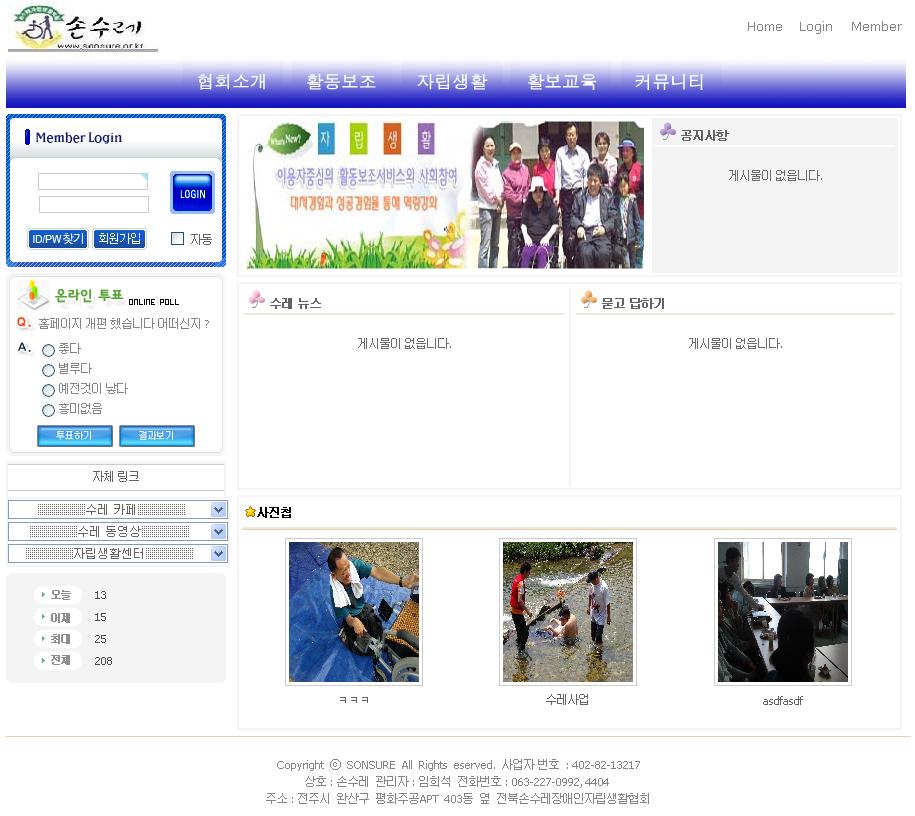This screenshot has height=816, width=915.
Task: Select the 별루다 poll option
Action: coord(48,370)
